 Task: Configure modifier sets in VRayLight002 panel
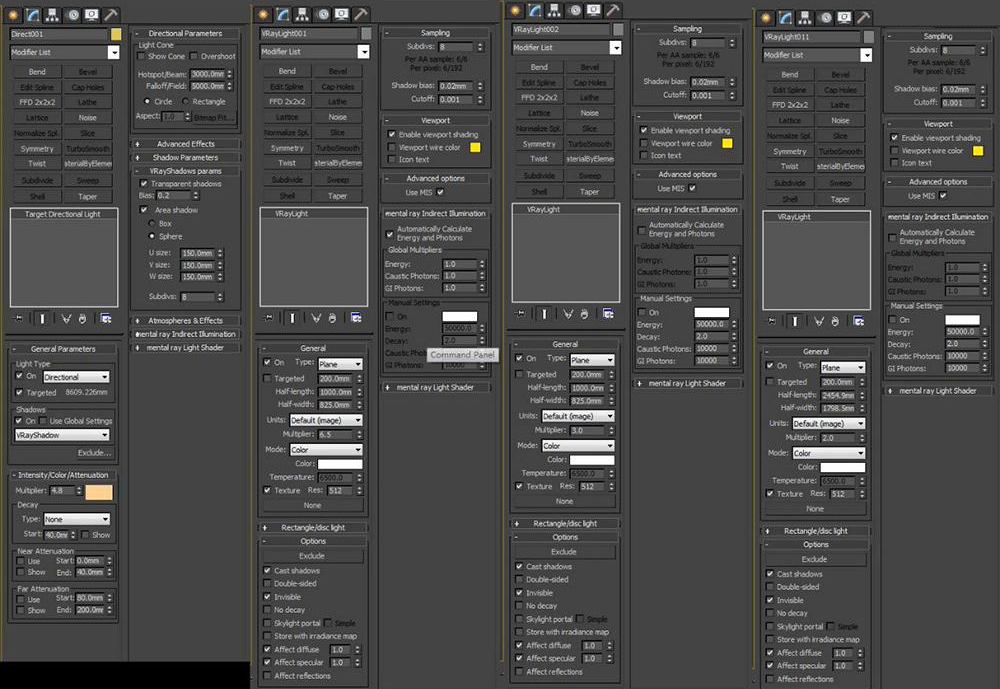608,313
